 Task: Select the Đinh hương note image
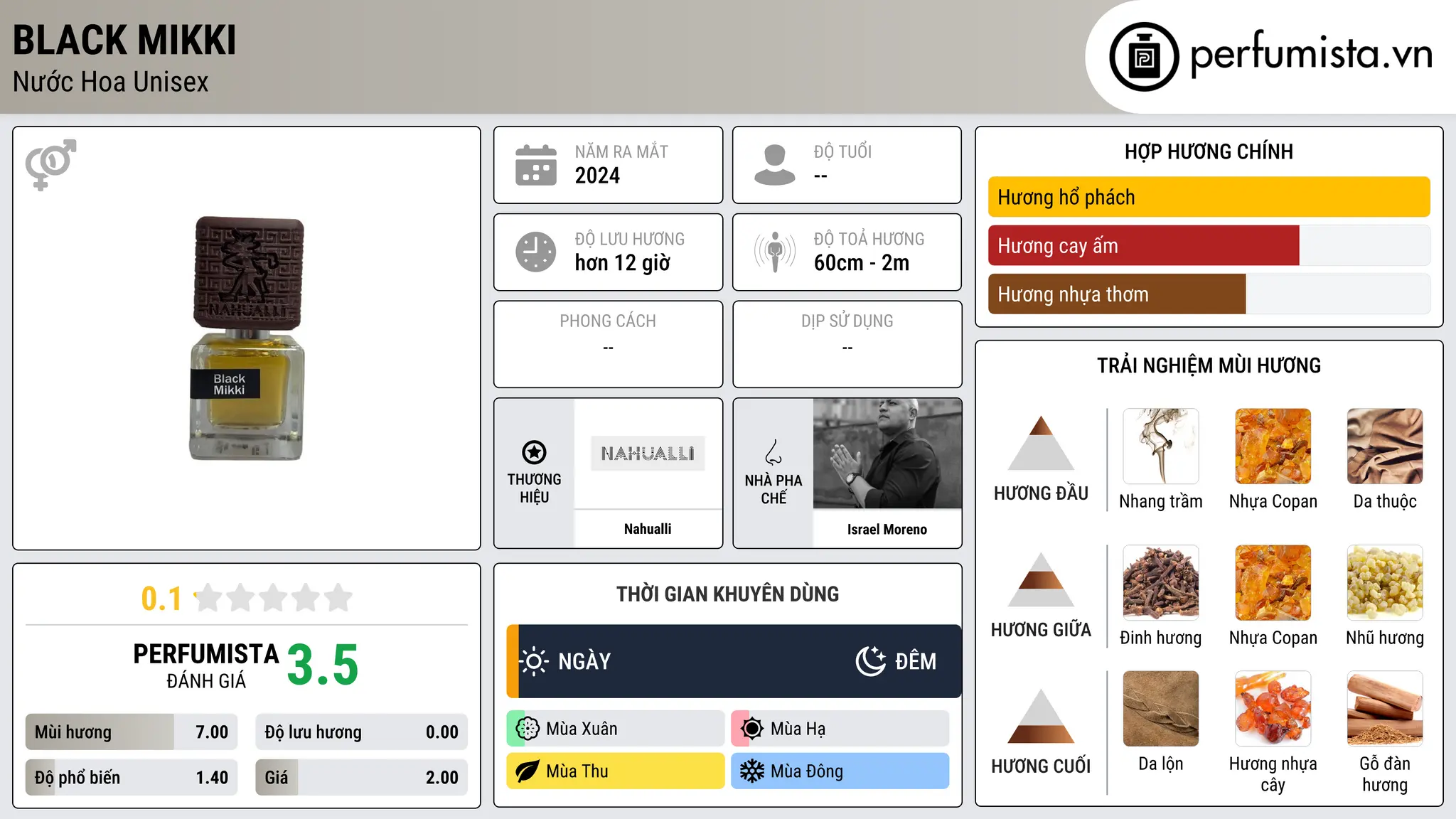1161,583
